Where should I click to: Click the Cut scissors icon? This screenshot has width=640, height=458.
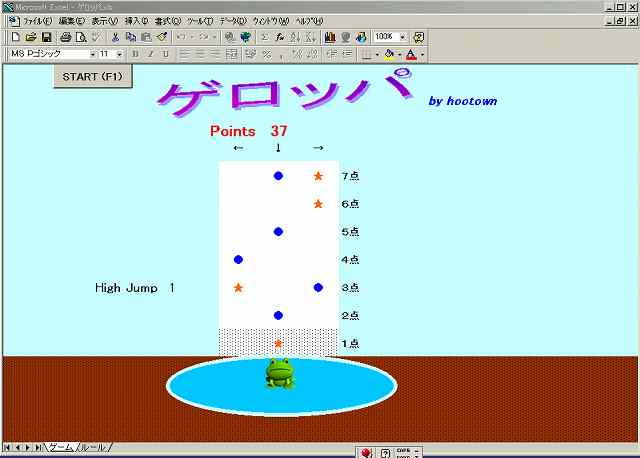click(x=115, y=37)
